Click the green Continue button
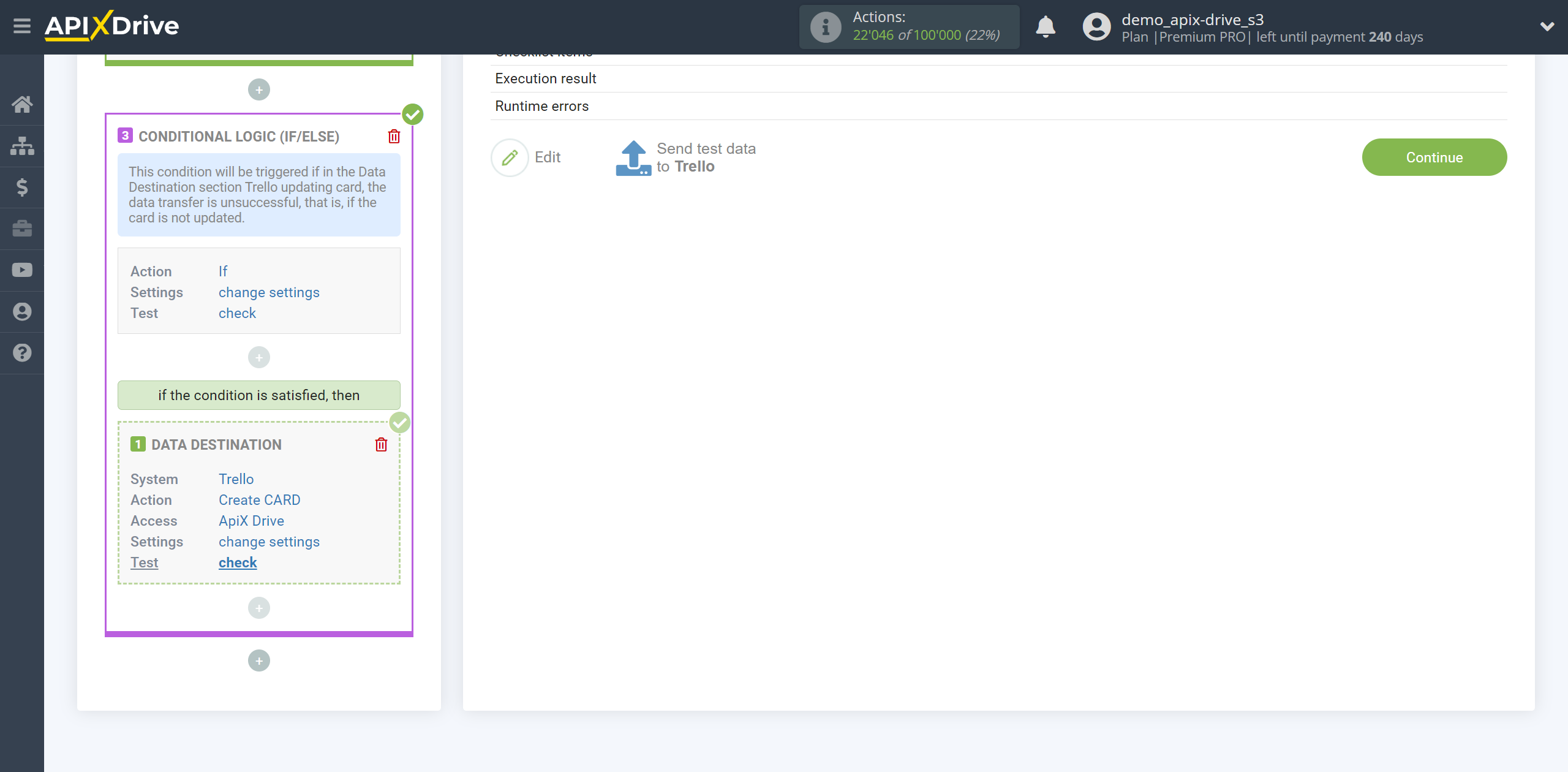The width and height of the screenshot is (1568, 772). 1434,157
